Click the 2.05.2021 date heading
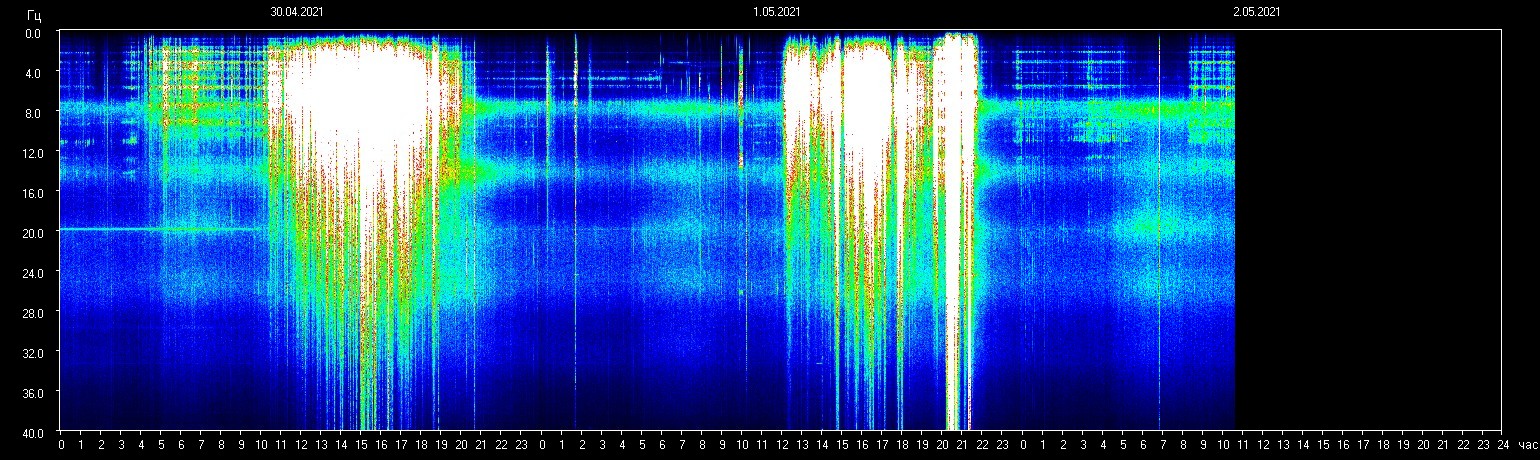 point(1256,12)
